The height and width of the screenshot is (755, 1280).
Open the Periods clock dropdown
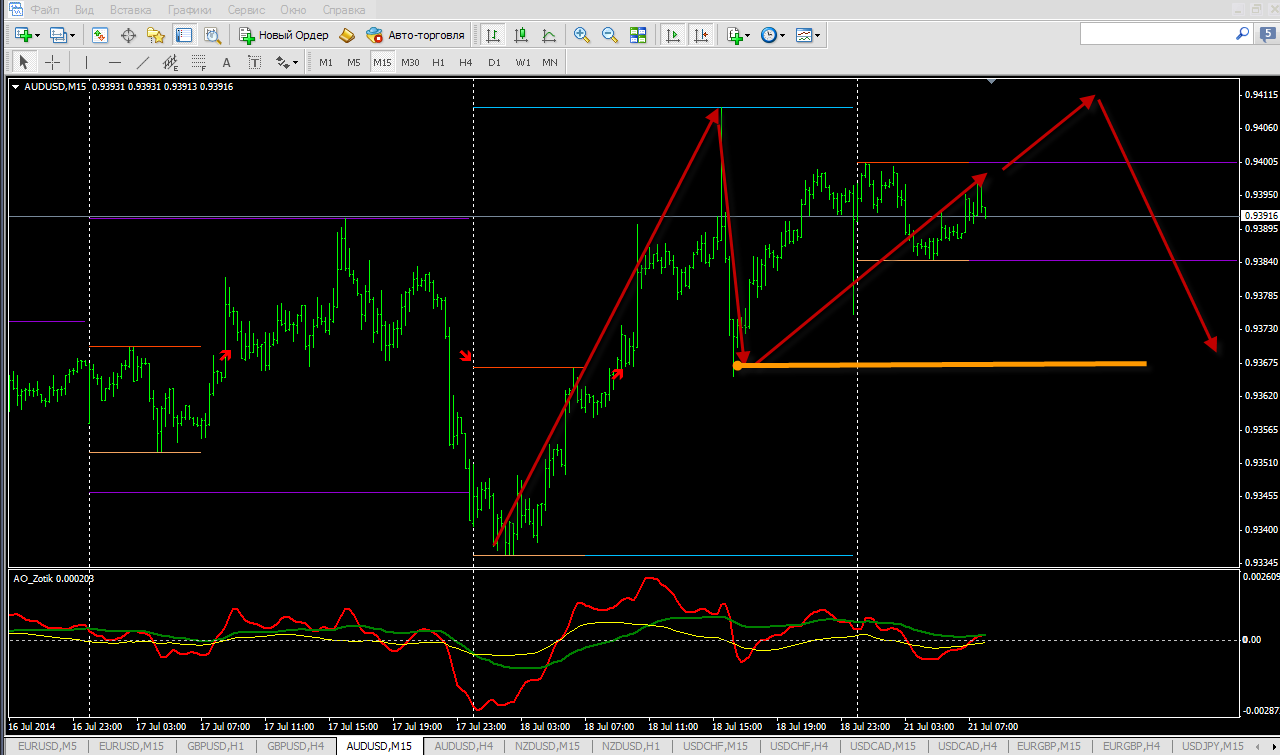[772, 35]
